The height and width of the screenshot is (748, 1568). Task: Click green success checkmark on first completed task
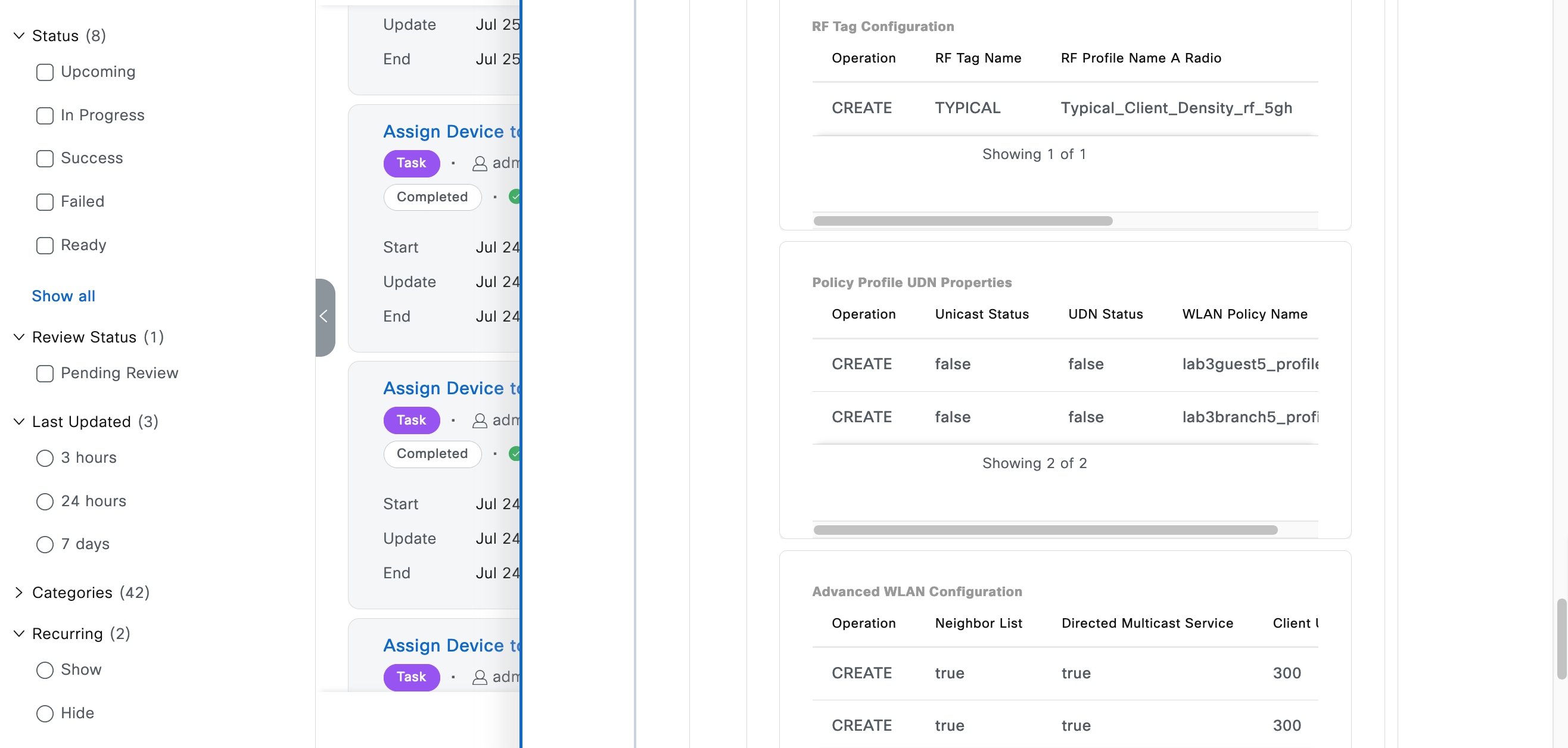pyautogui.click(x=515, y=197)
